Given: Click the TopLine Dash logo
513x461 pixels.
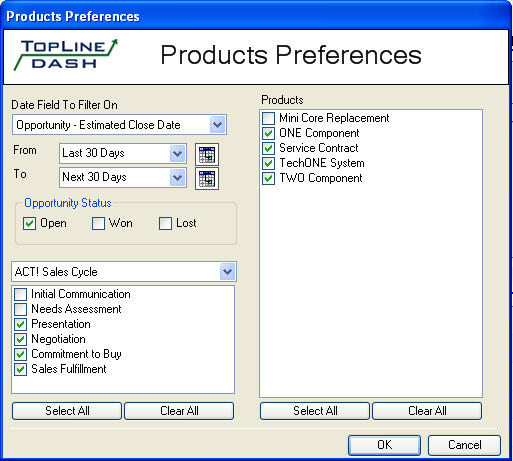Looking at the screenshot, I should [x=65, y=55].
